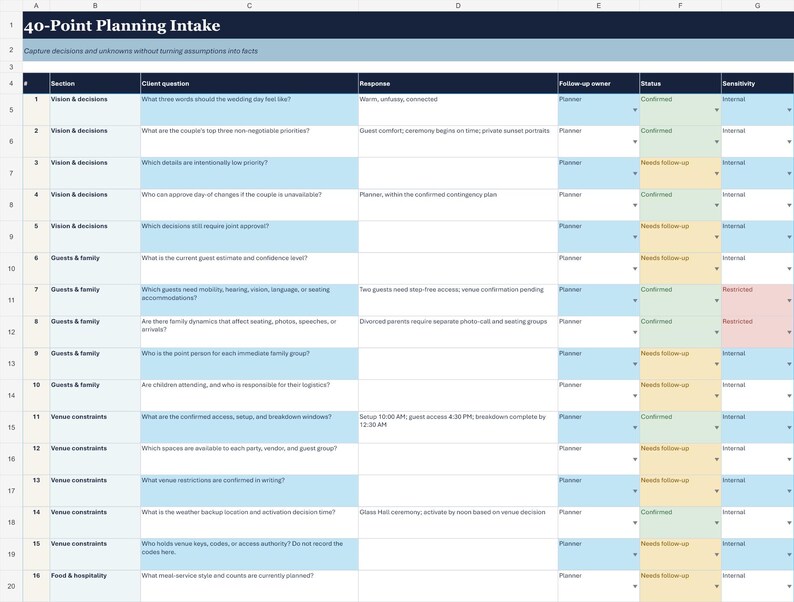Select row 15 header
The width and height of the screenshot is (794, 602).
point(11,427)
